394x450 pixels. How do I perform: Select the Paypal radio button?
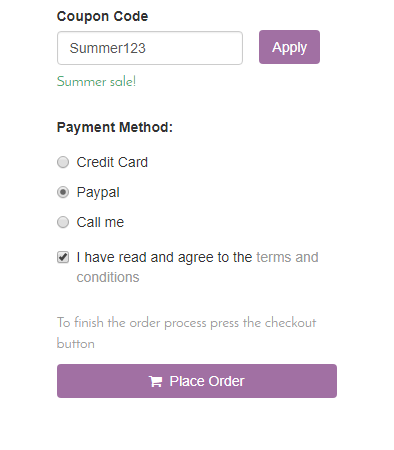coord(63,192)
